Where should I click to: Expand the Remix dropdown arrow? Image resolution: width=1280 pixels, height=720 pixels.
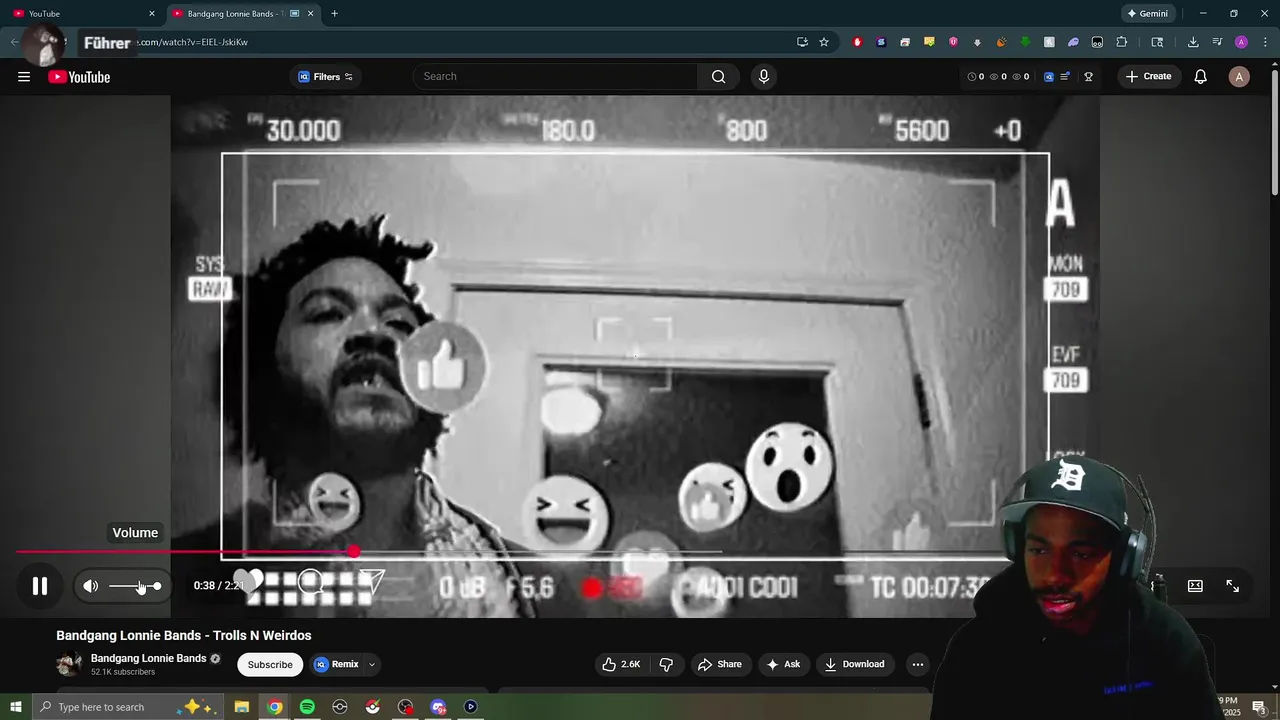pos(372,664)
